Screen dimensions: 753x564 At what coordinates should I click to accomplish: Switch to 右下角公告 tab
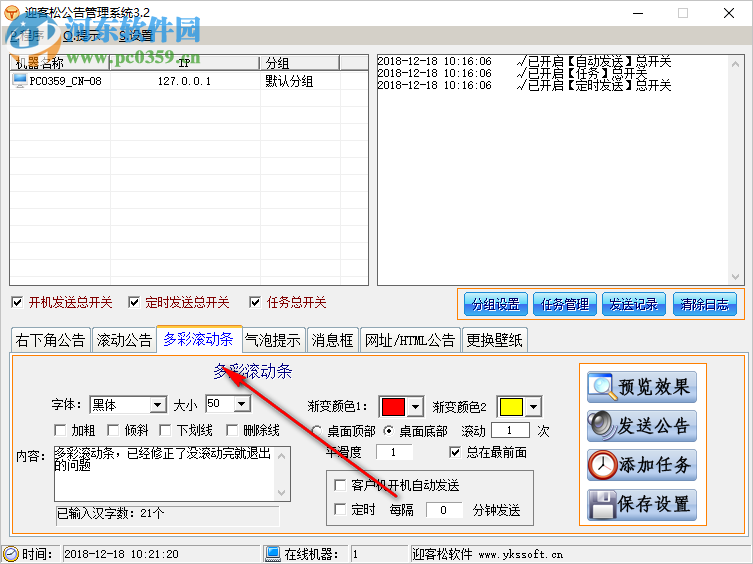point(50,340)
